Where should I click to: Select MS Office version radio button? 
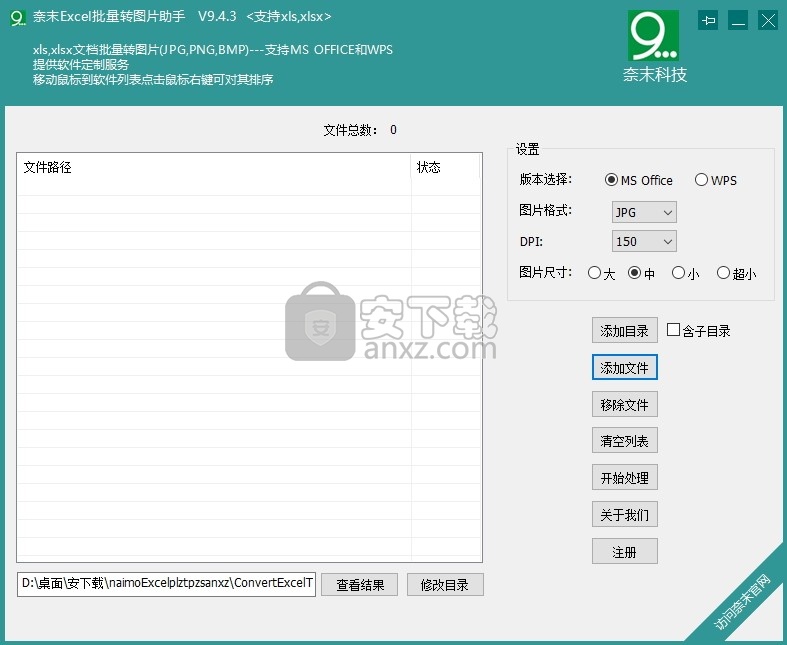[x=639, y=180]
